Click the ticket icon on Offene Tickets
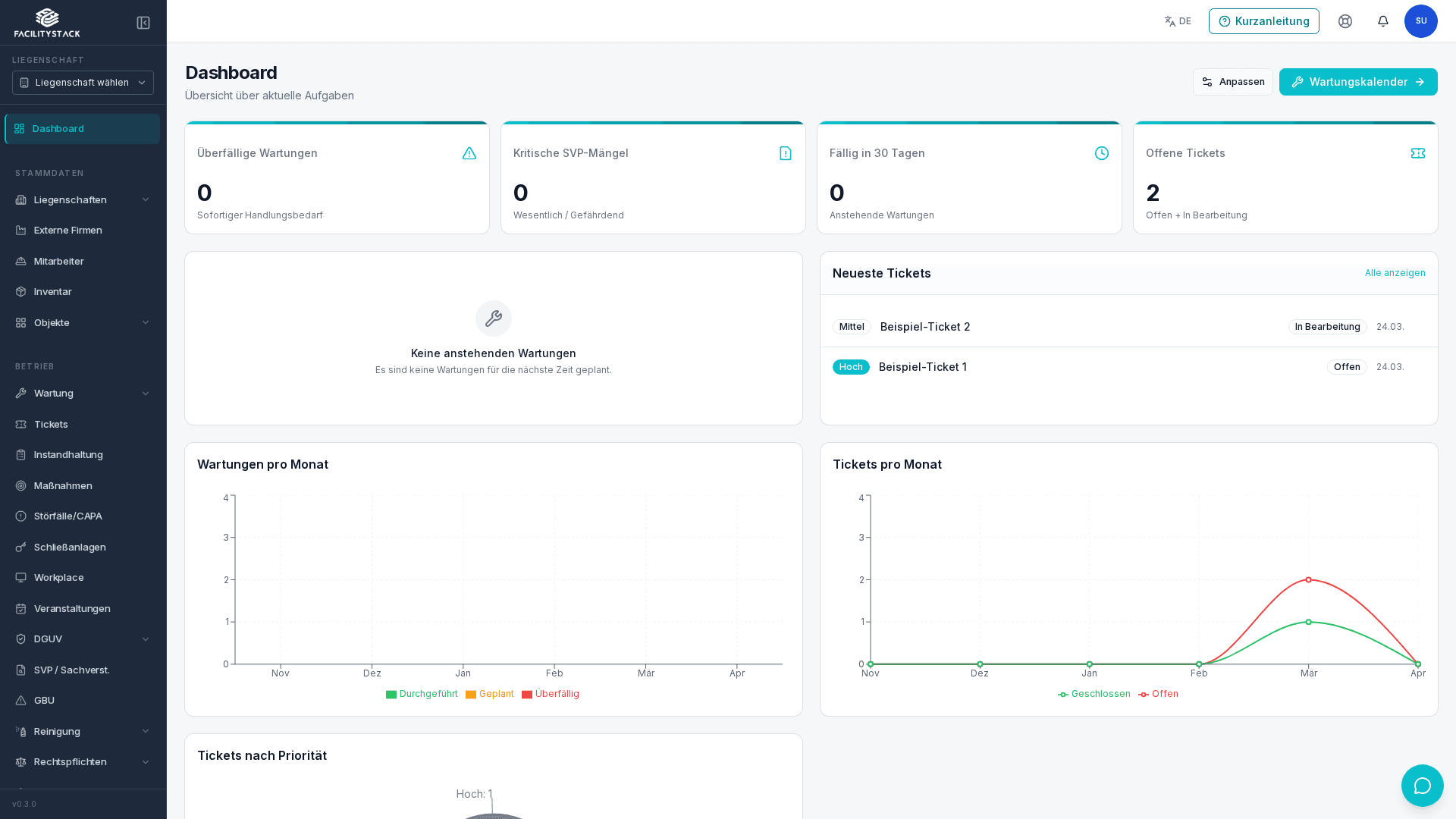1456x819 pixels. (1418, 153)
